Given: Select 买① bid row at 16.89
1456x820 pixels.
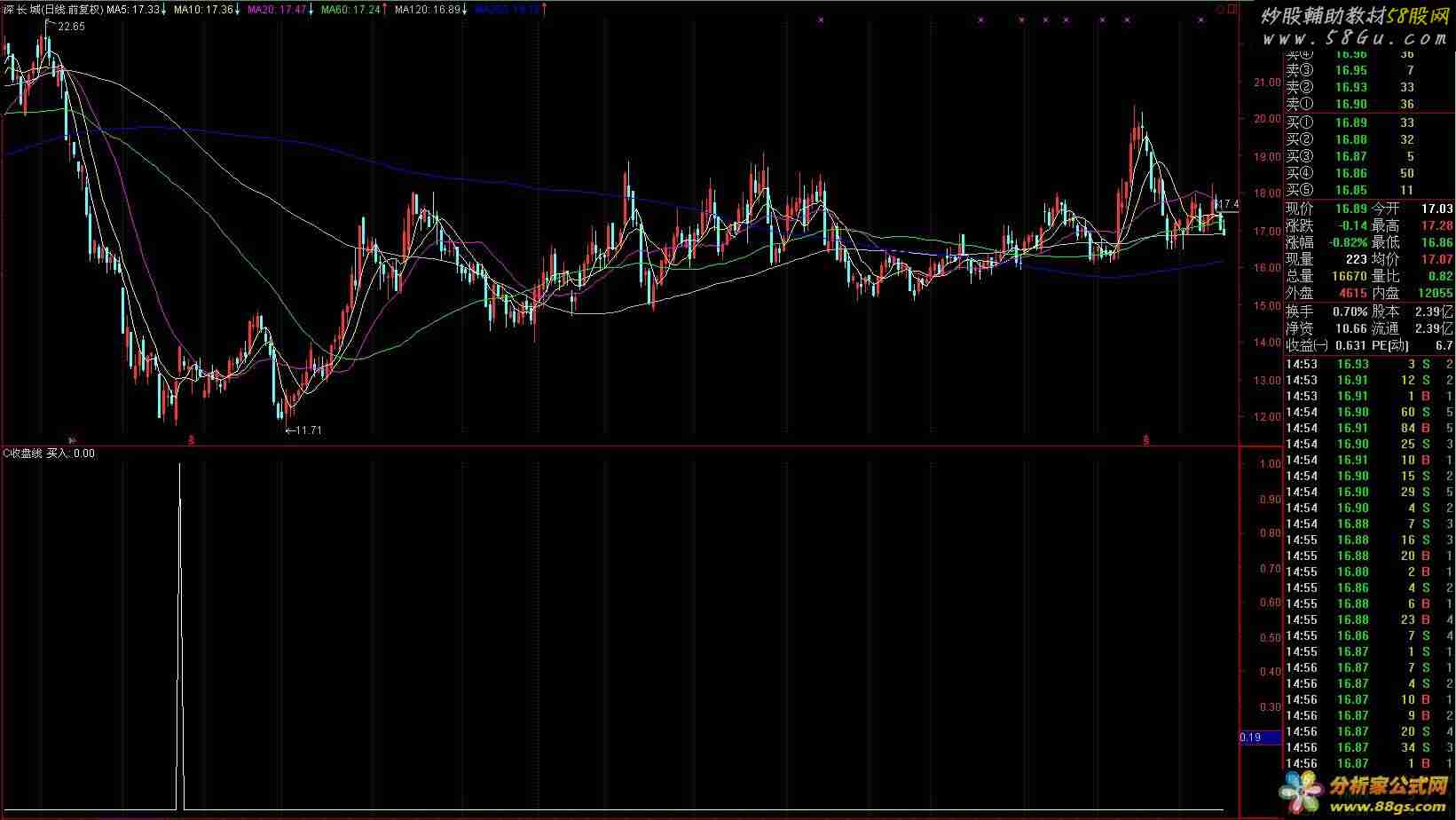Looking at the screenshot, I should click(x=1370, y=122).
